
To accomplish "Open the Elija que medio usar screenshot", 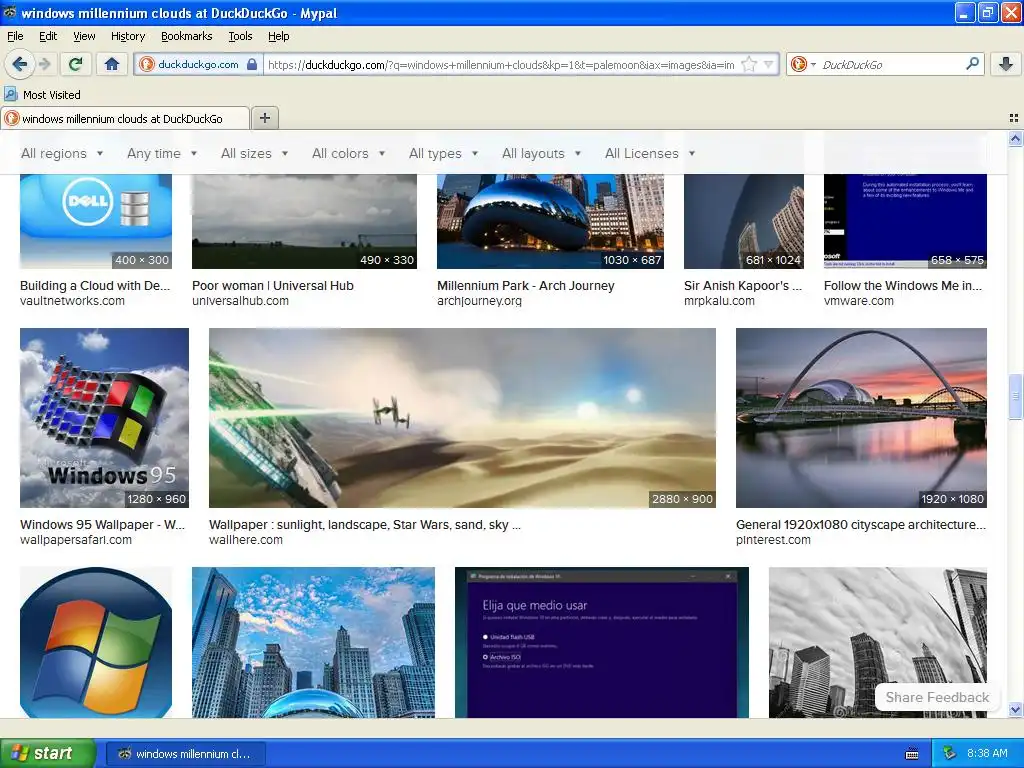I will (602, 643).
